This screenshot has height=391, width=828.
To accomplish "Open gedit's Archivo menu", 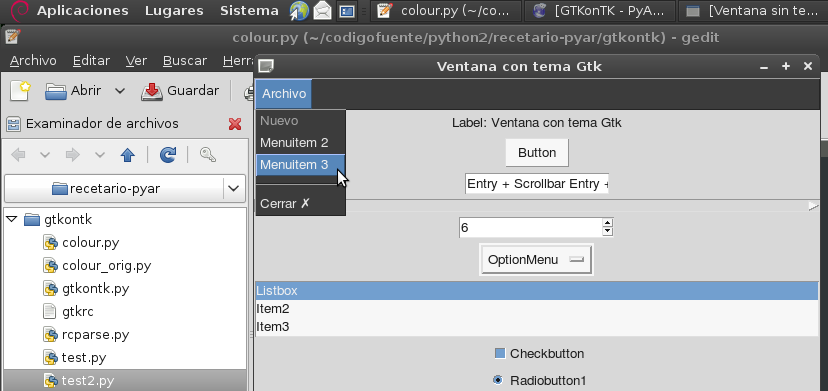I will tap(33, 61).
